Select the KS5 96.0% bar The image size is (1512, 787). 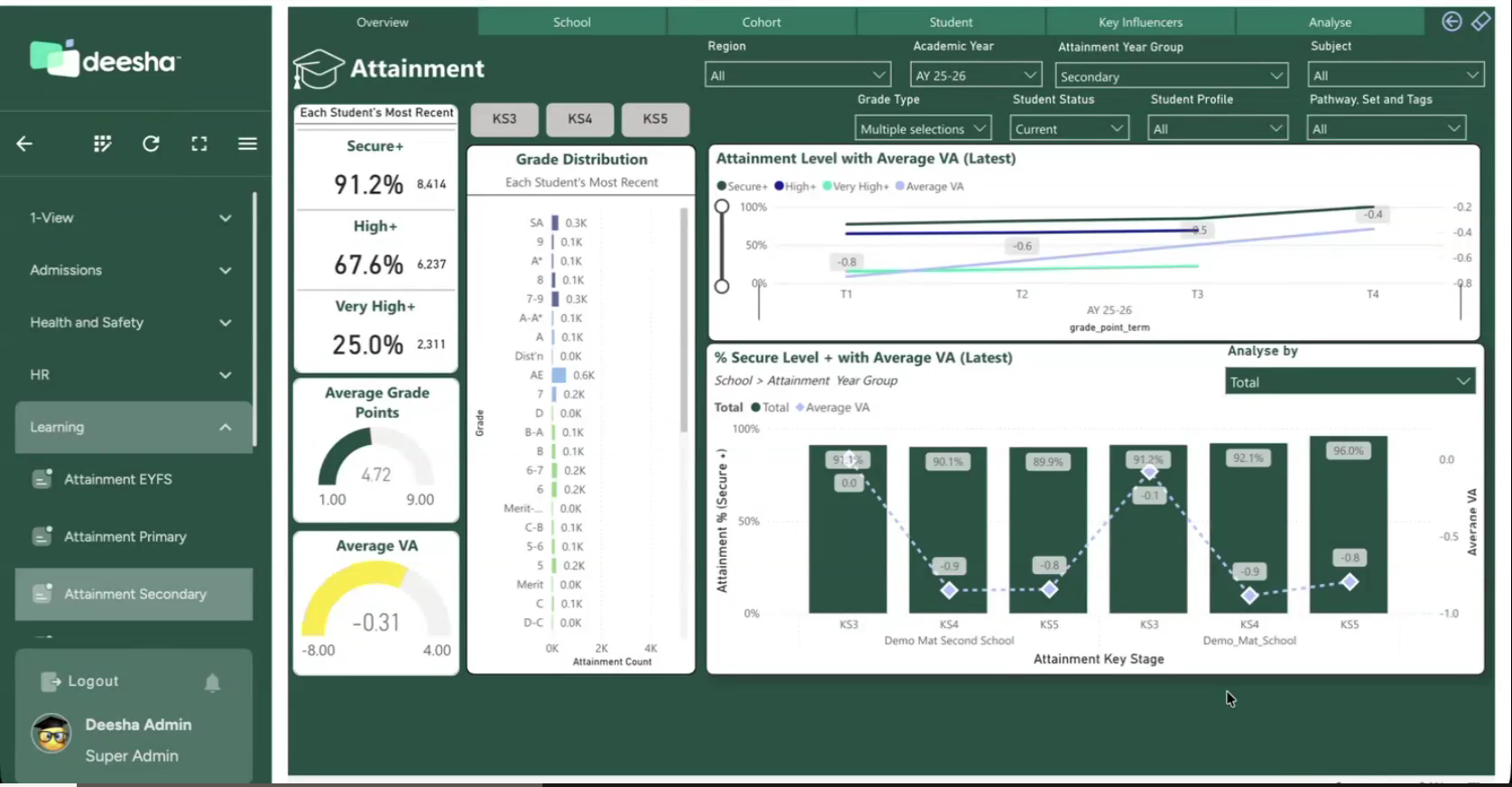coord(1349,525)
